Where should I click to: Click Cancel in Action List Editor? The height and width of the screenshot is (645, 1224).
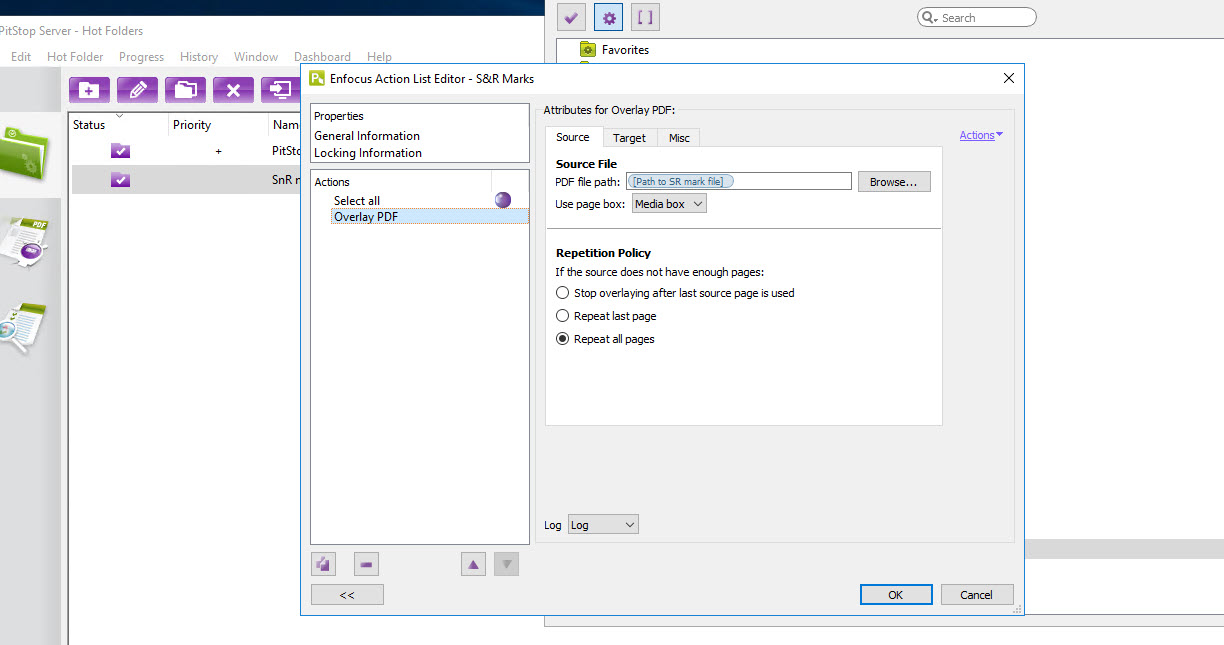click(977, 595)
